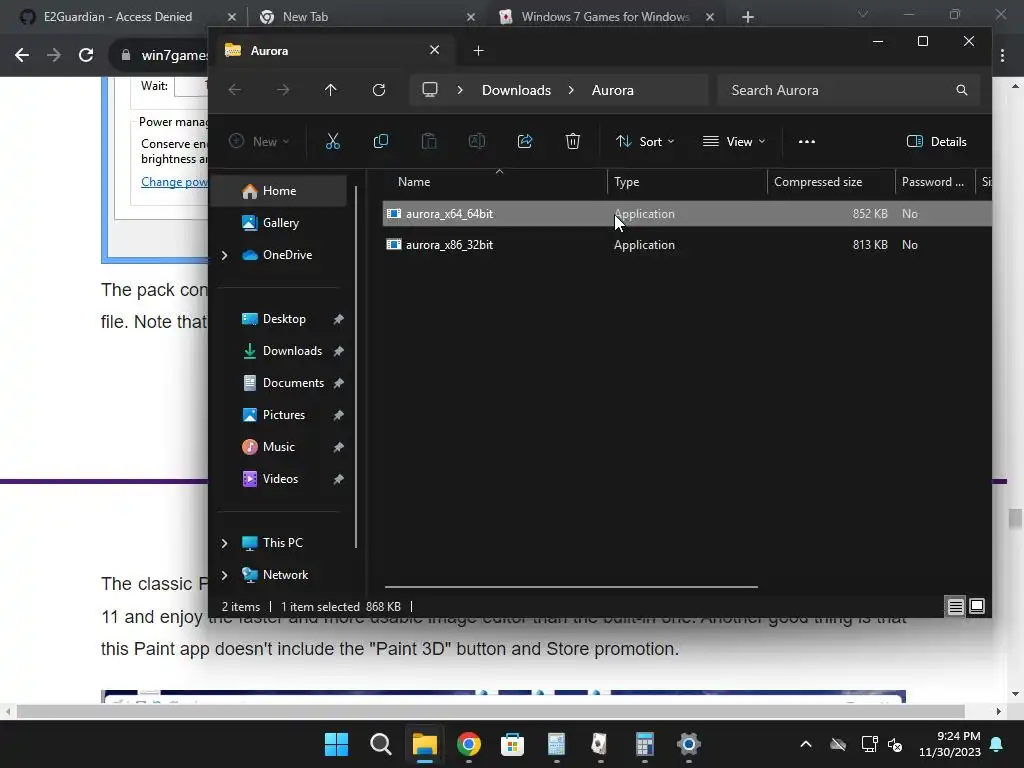
Task: Open Gallery in navigation pane
Action: click(281, 223)
